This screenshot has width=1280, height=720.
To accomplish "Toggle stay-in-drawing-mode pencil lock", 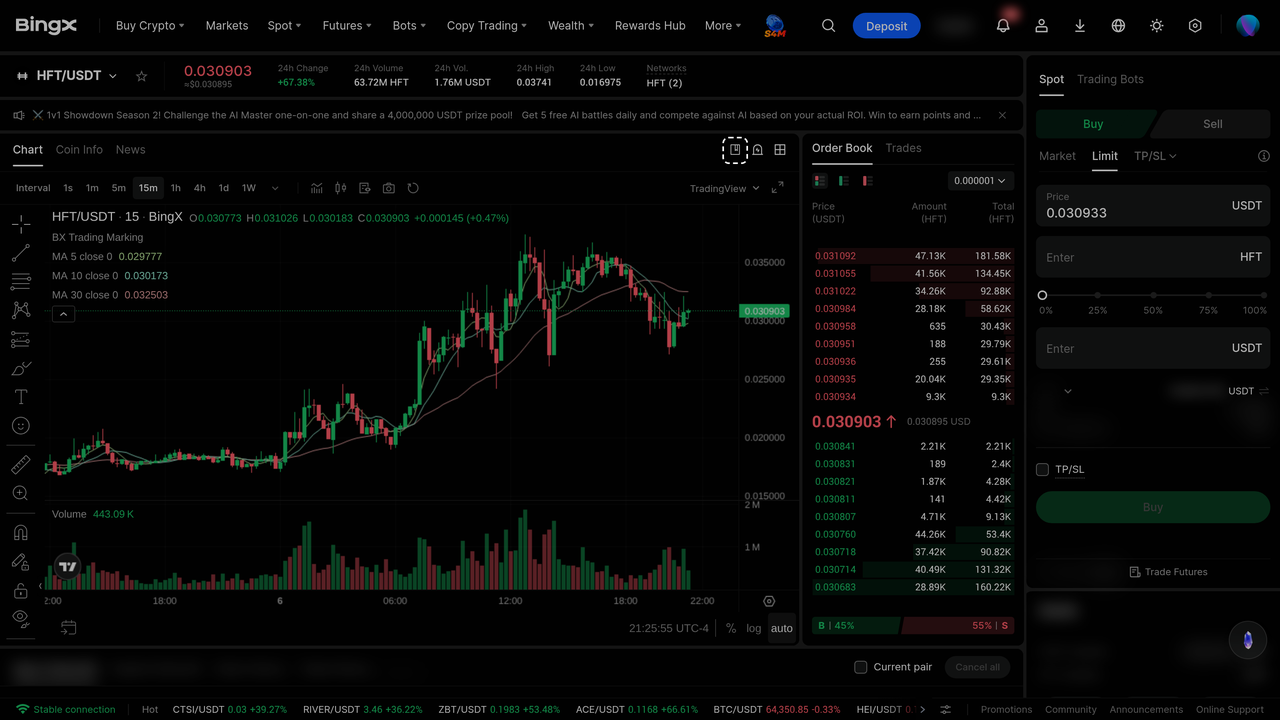I will (x=20, y=562).
